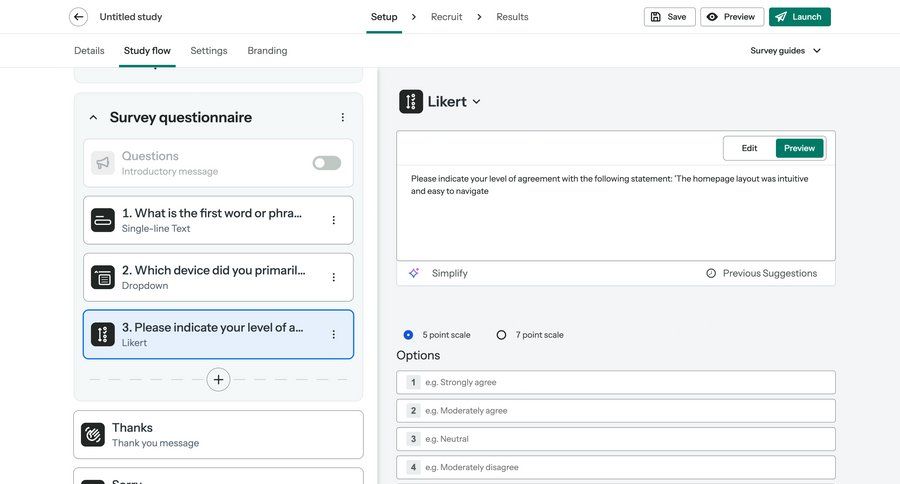This screenshot has width=900, height=484.
Task: Click the Save button
Action: [668, 17]
